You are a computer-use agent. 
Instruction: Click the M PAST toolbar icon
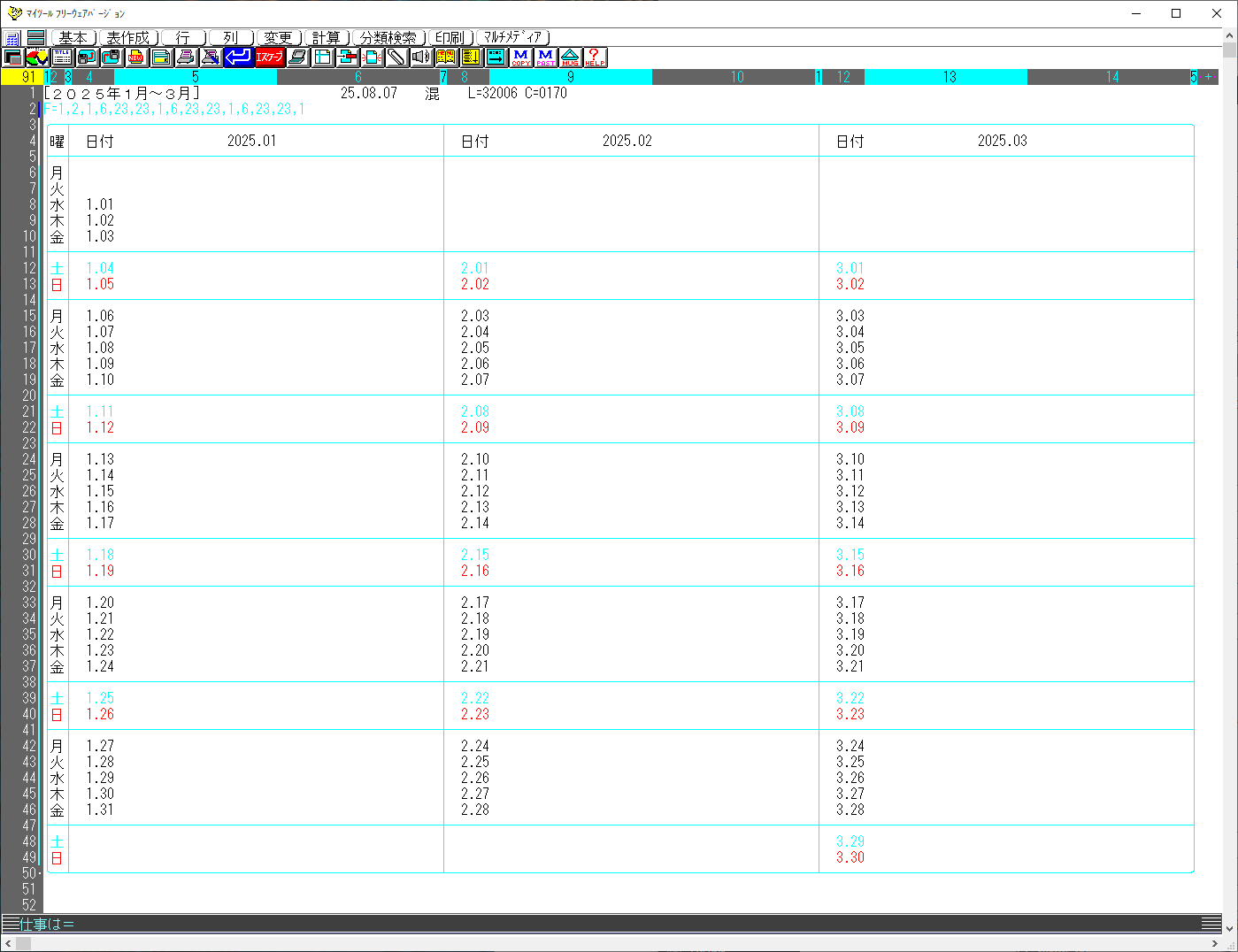545,58
